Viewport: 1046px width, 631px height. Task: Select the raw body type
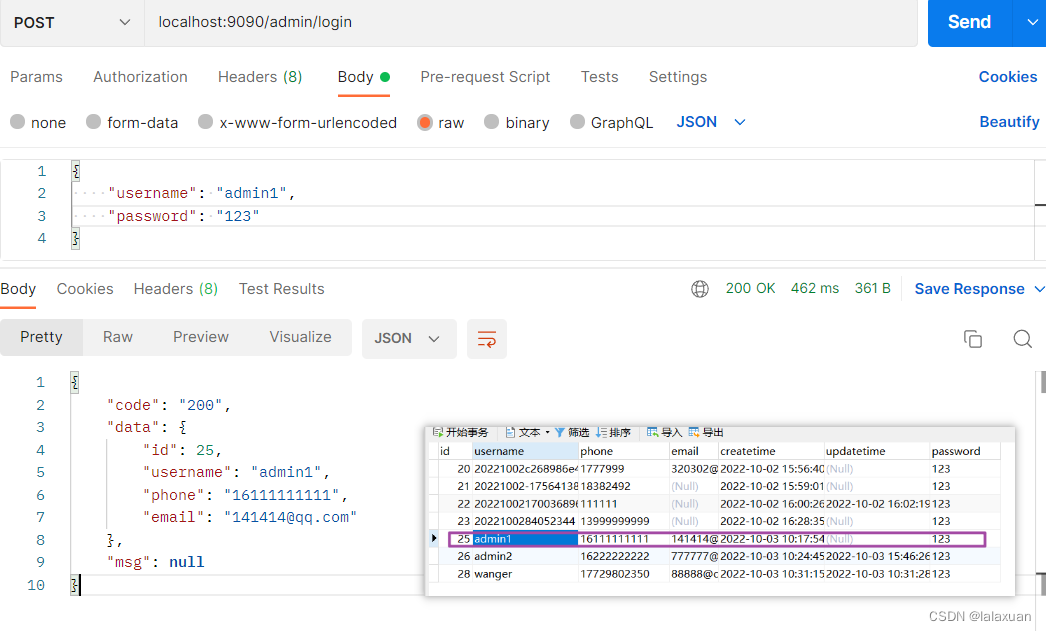click(440, 122)
